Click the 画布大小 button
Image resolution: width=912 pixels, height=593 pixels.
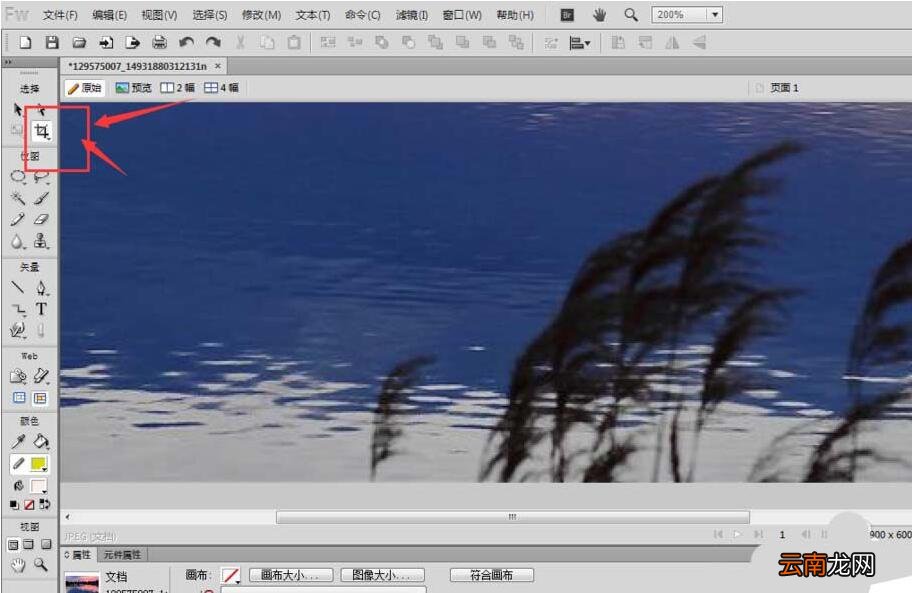pyautogui.click(x=291, y=575)
